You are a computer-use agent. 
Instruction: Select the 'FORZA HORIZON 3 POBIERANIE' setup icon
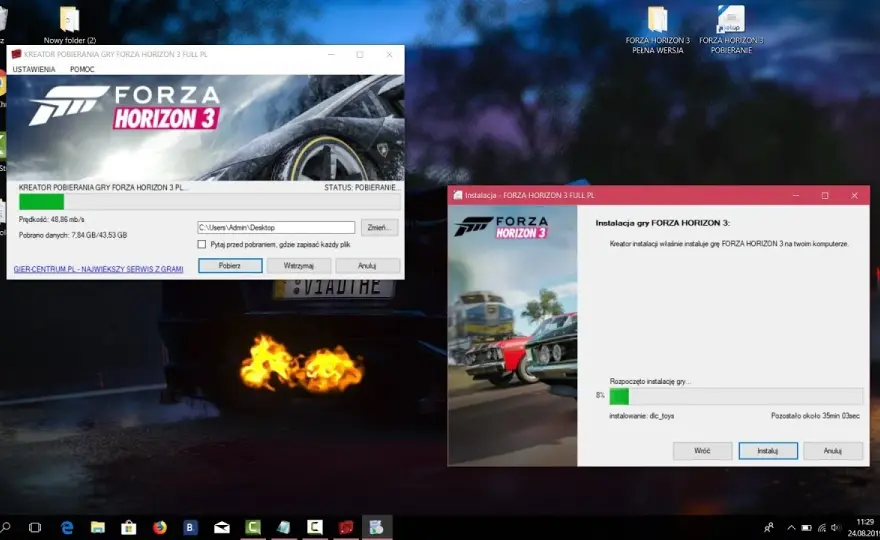pos(731,30)
